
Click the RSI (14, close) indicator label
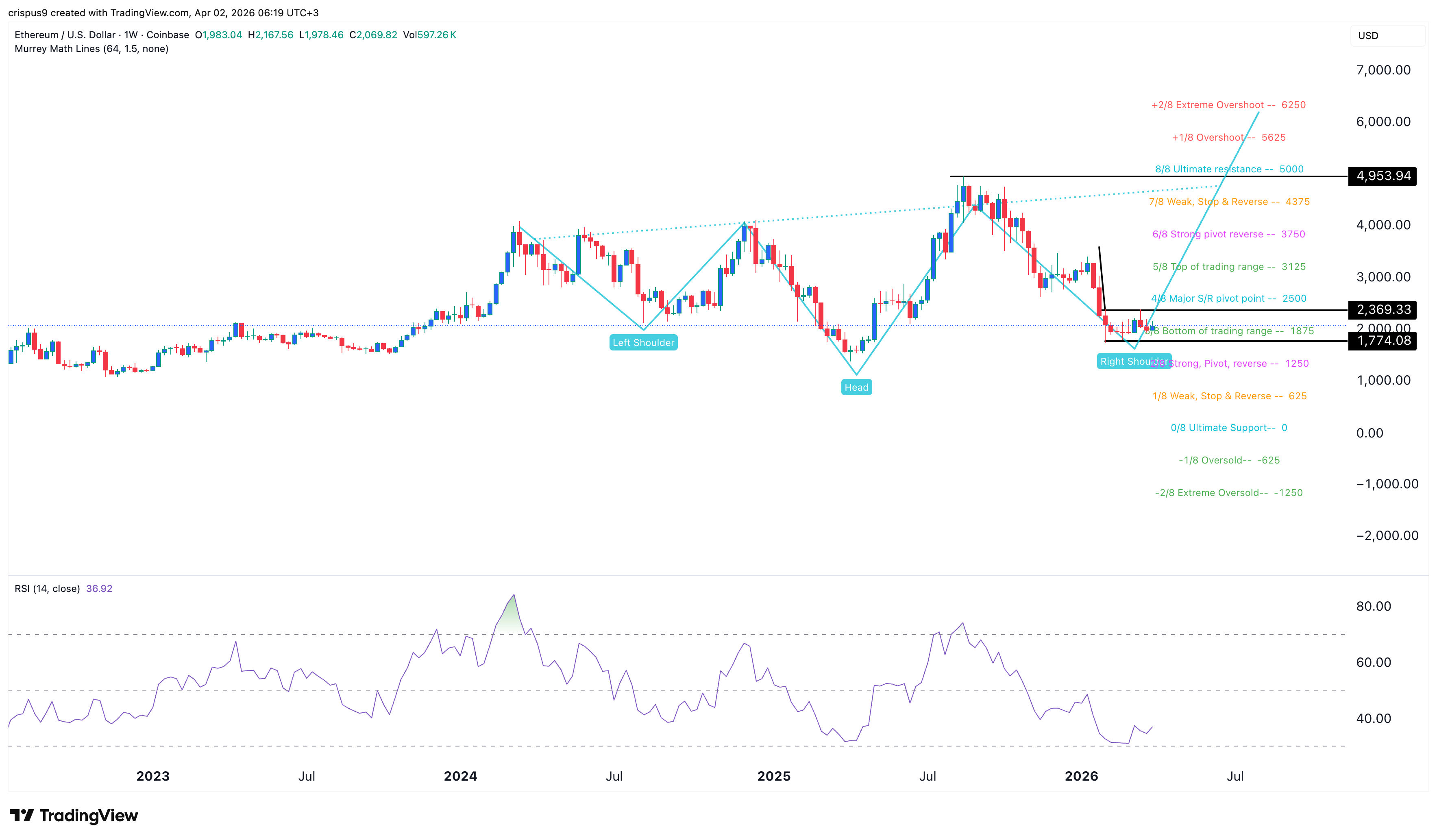[47, 588]
